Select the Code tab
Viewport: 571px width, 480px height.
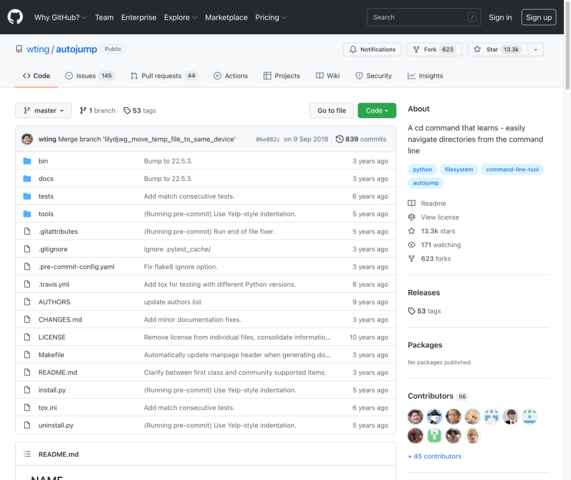pyautogui.click(x=36, y=76)
